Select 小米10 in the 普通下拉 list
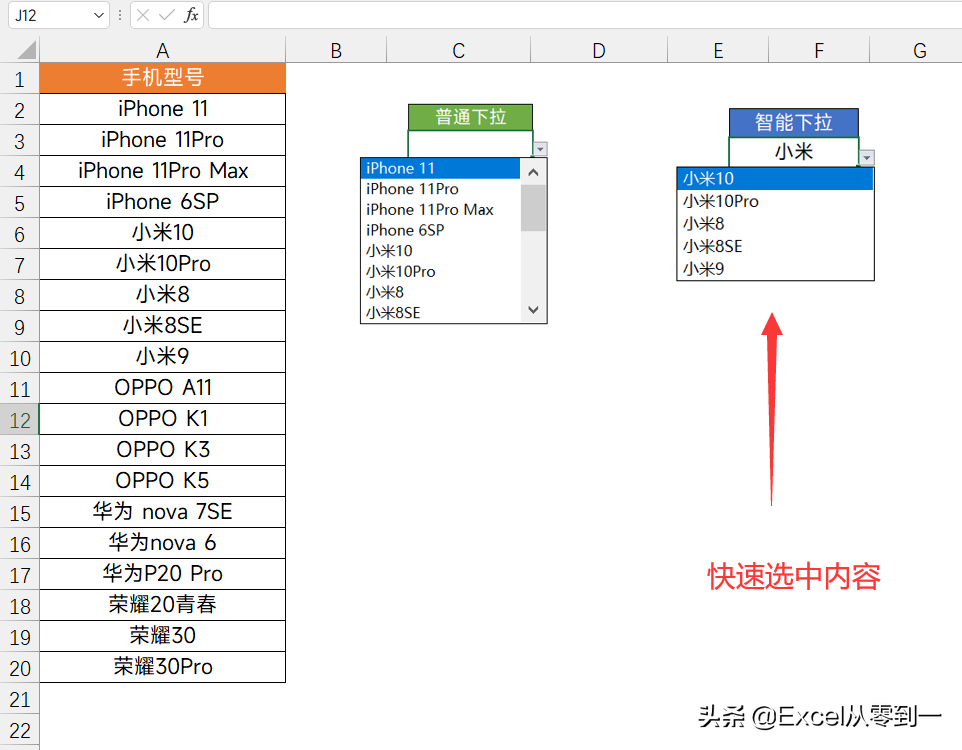The height and width of the screenshot is (750, 962). pyautogui.click(x=441, y=251)
